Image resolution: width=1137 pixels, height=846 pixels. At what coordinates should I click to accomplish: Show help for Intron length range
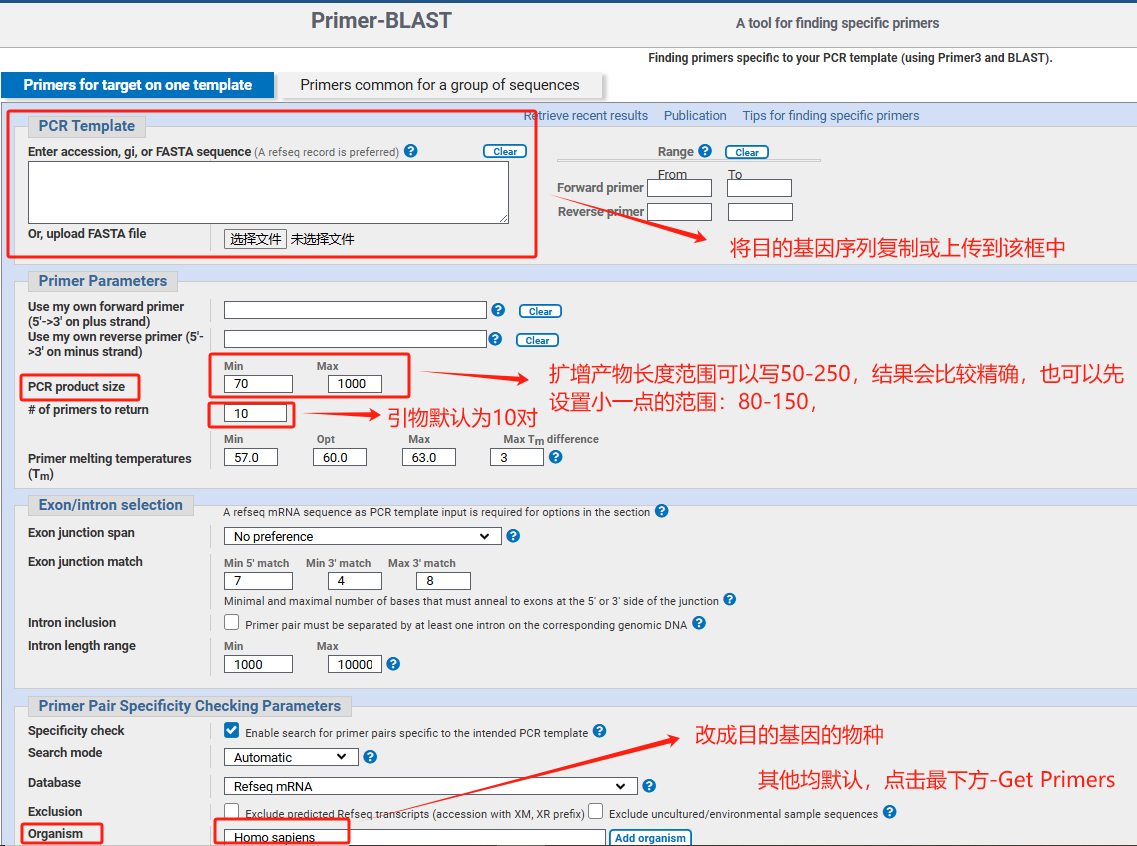click(393, 663)
